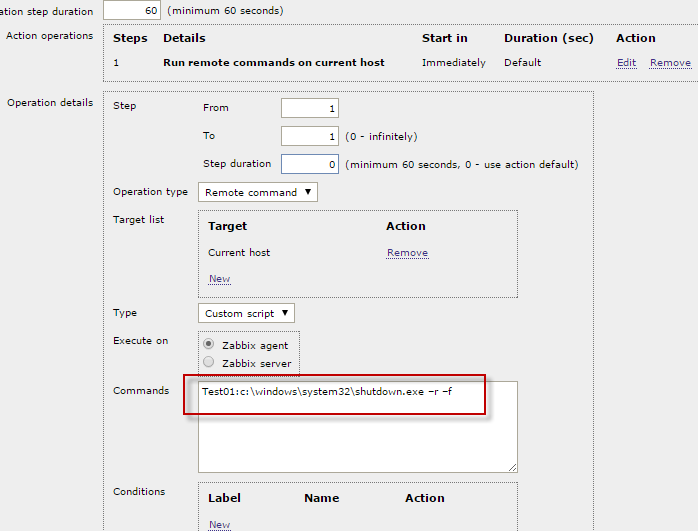Click the Current host target entry
698x531 pixels.
239,253
